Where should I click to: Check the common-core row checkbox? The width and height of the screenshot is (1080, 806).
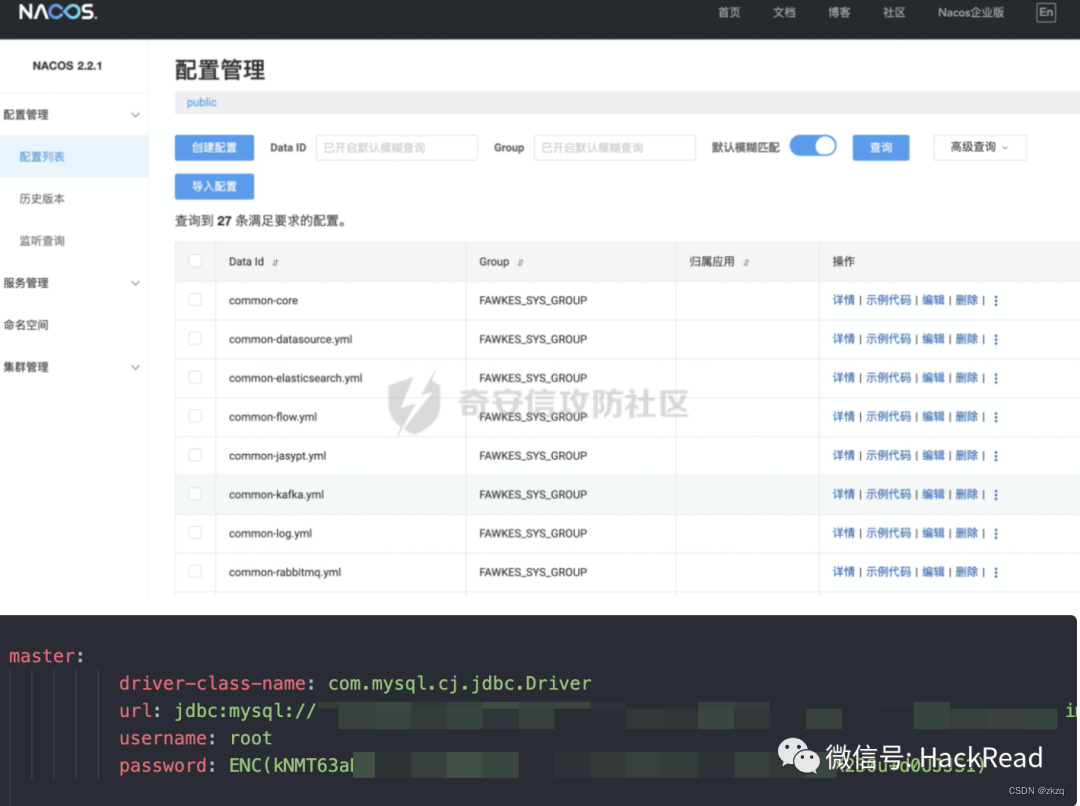tap(195, 300)
